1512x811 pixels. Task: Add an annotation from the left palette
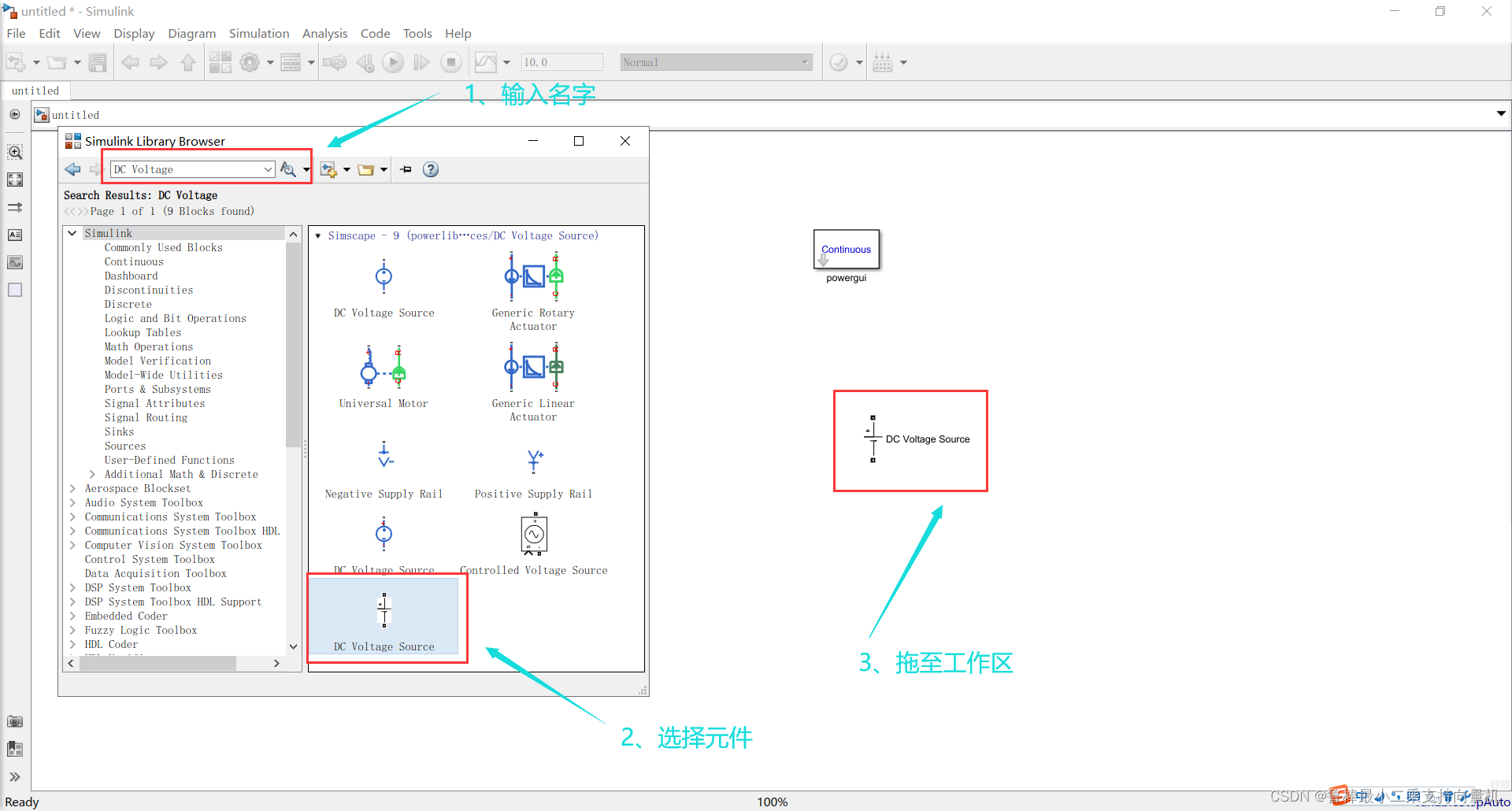tap(15, 235)
